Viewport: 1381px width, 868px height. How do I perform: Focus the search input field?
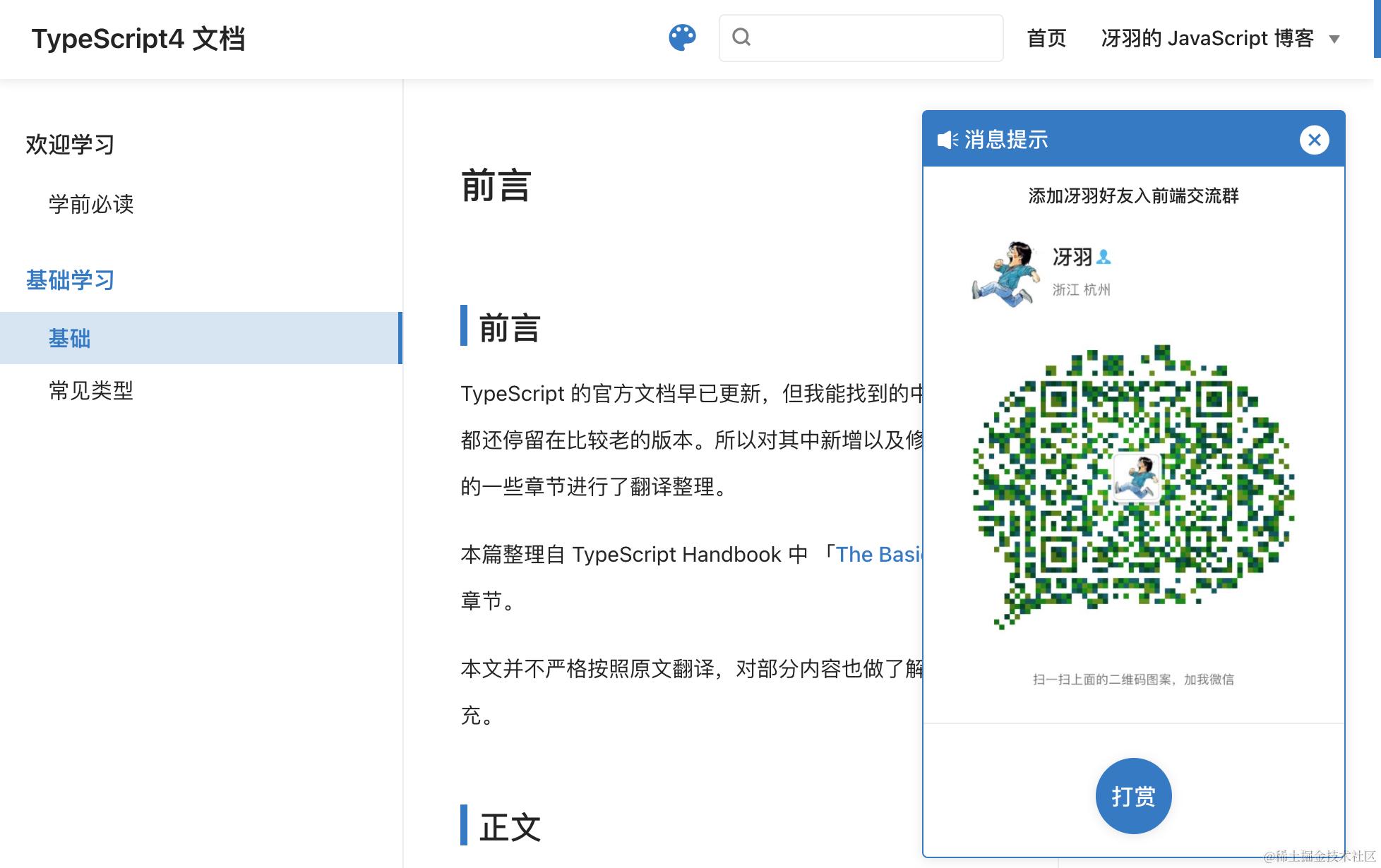(x=875, y=38)
